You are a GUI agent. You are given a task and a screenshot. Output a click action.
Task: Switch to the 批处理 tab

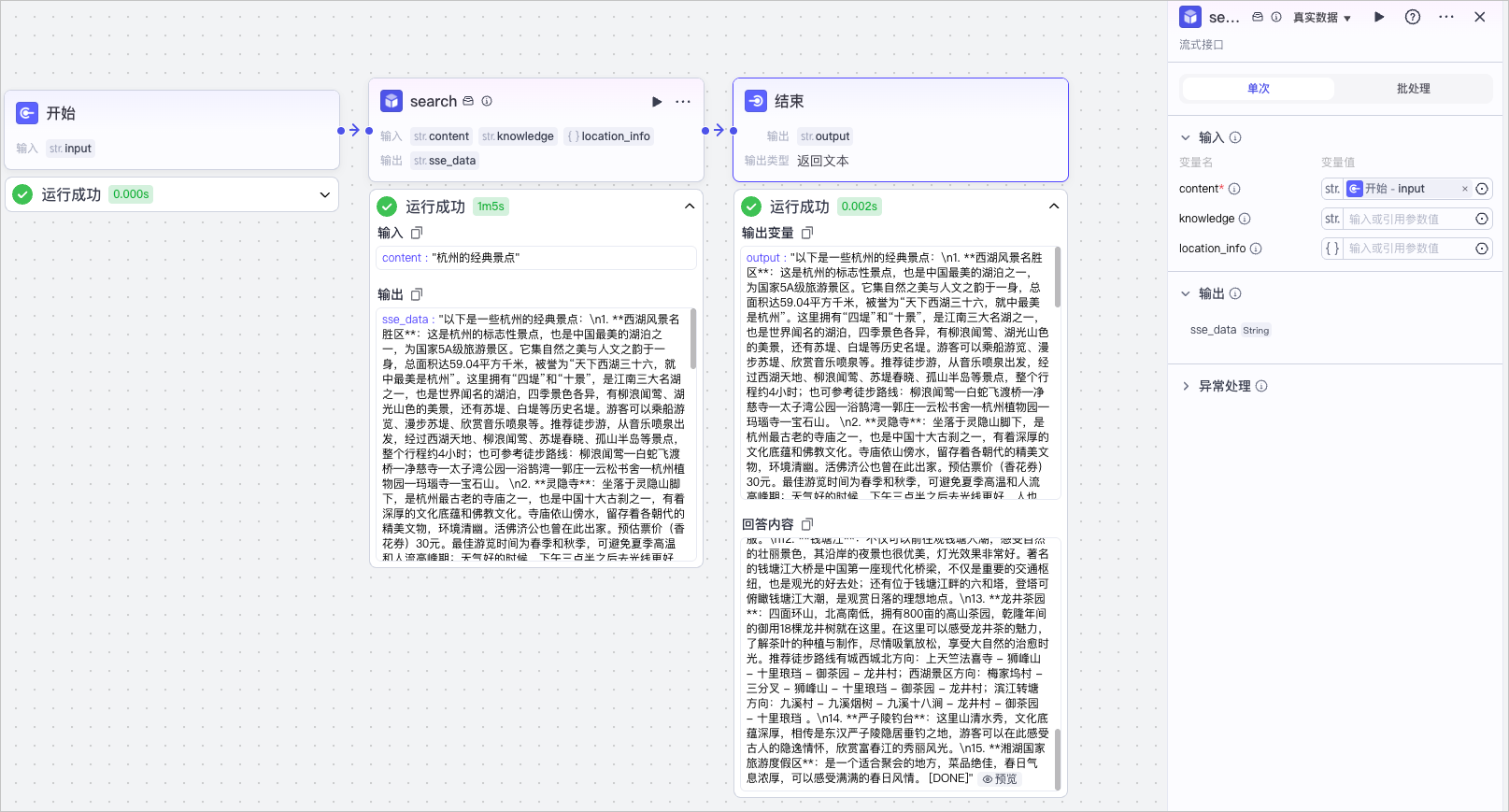1413,89
